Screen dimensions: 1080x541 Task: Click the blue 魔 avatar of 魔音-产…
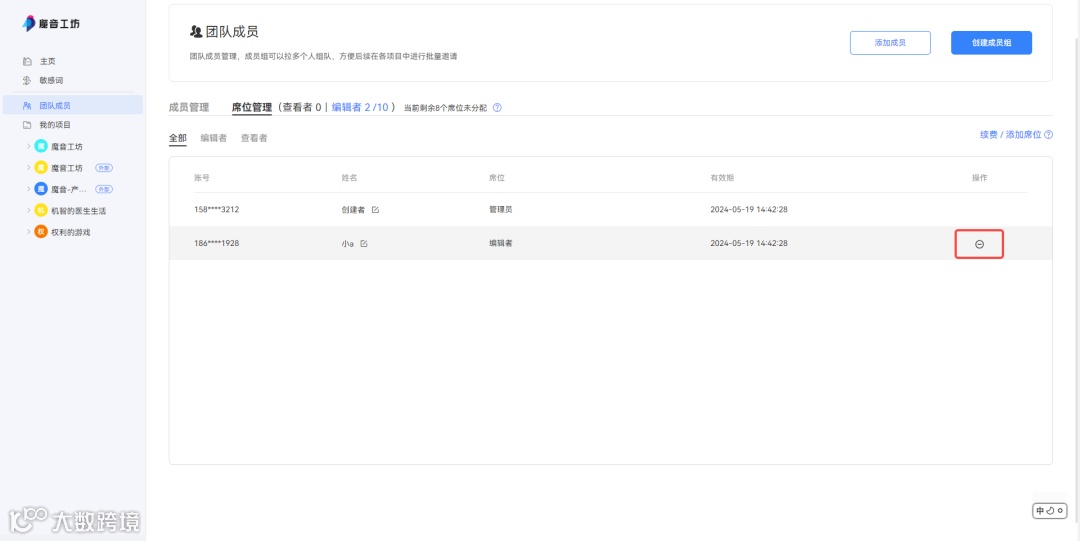tap(41, 189)
